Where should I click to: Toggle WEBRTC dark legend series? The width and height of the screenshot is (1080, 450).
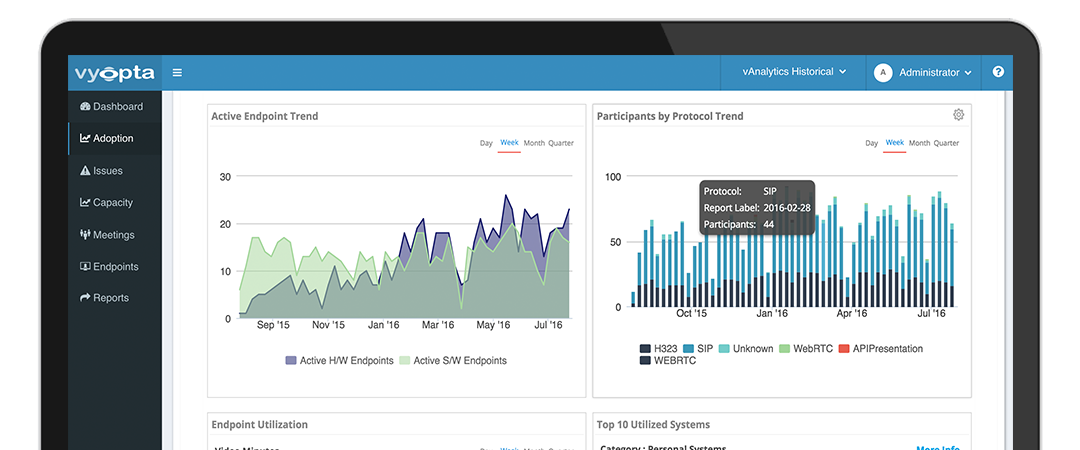668,360
